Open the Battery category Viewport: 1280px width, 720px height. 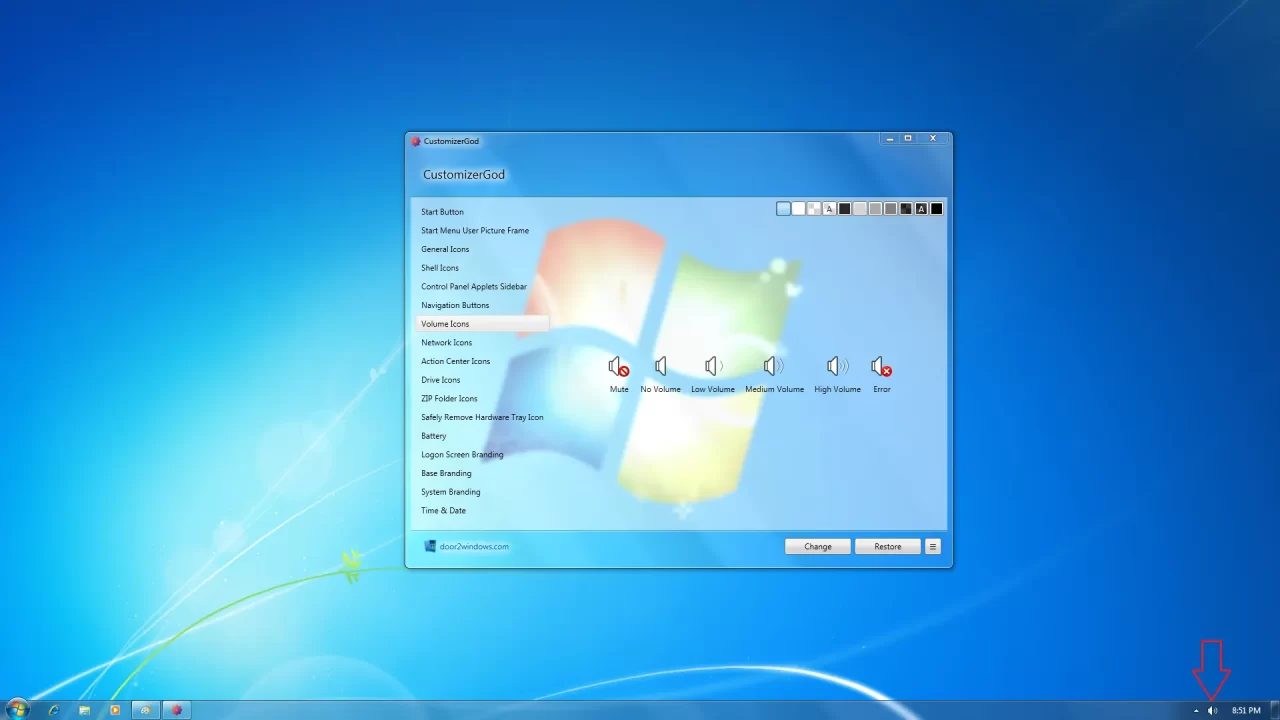pyautogui.click(x=433, y=436)
